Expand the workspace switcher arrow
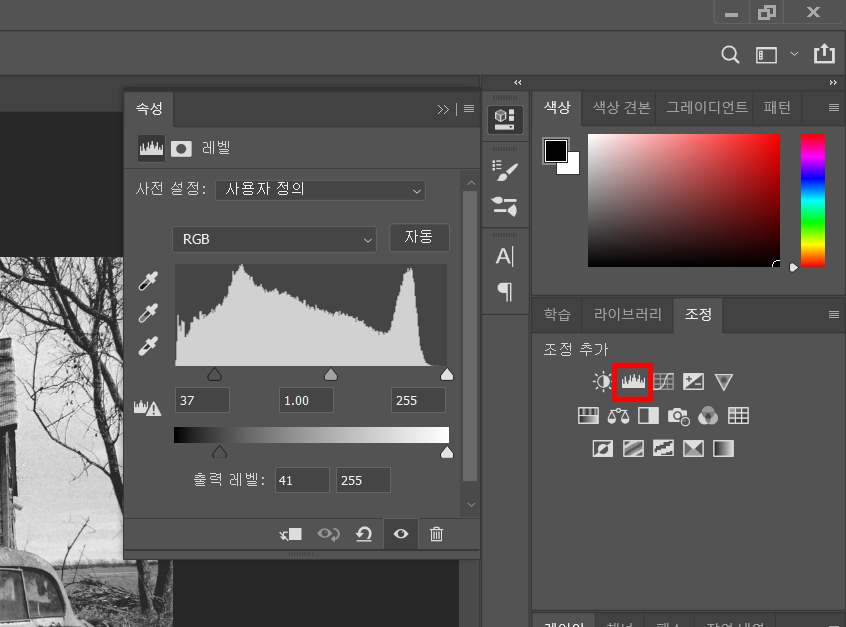The width and height of the screenshot is (846, 627). 794,54
